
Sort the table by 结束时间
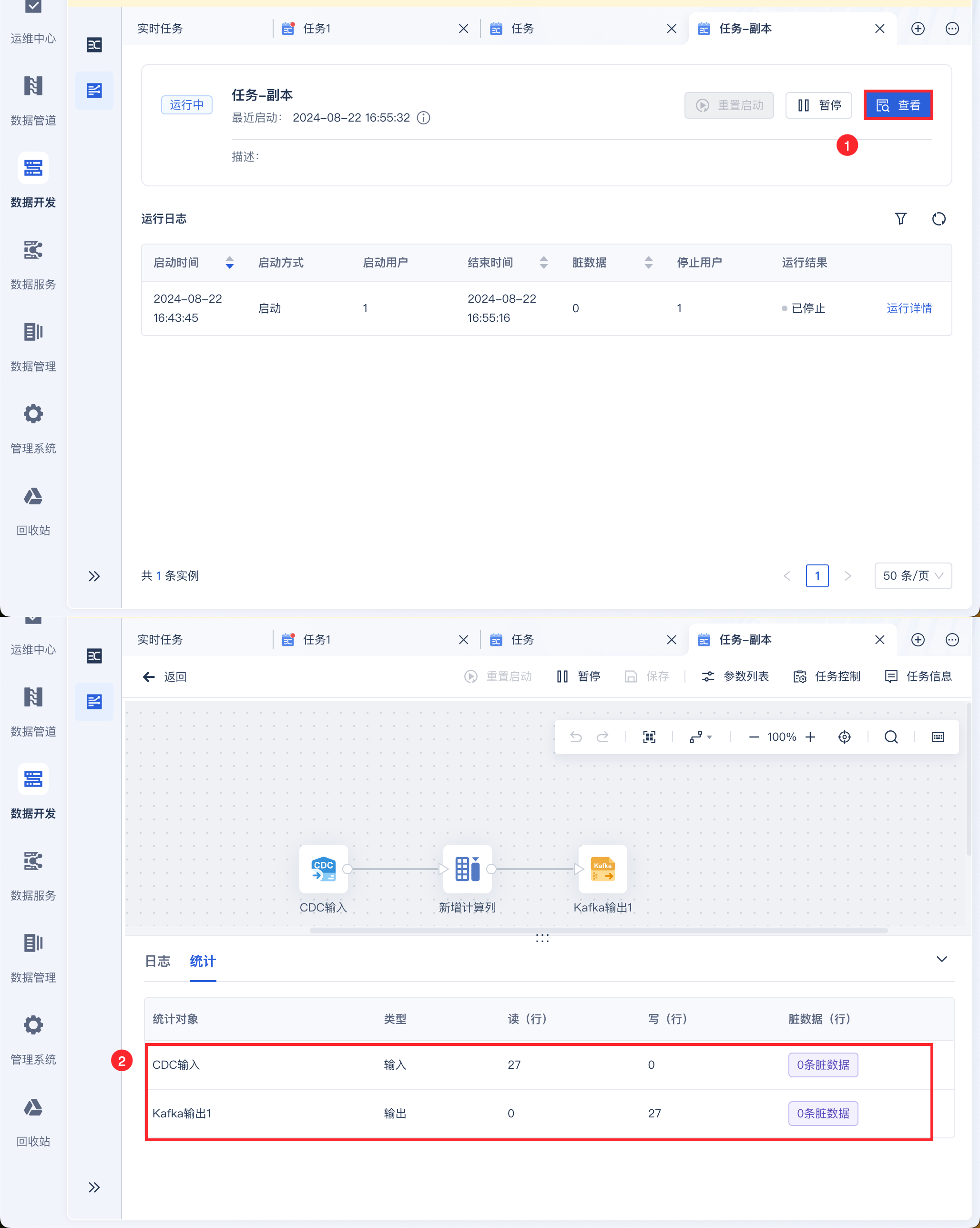tap(544, 263)
